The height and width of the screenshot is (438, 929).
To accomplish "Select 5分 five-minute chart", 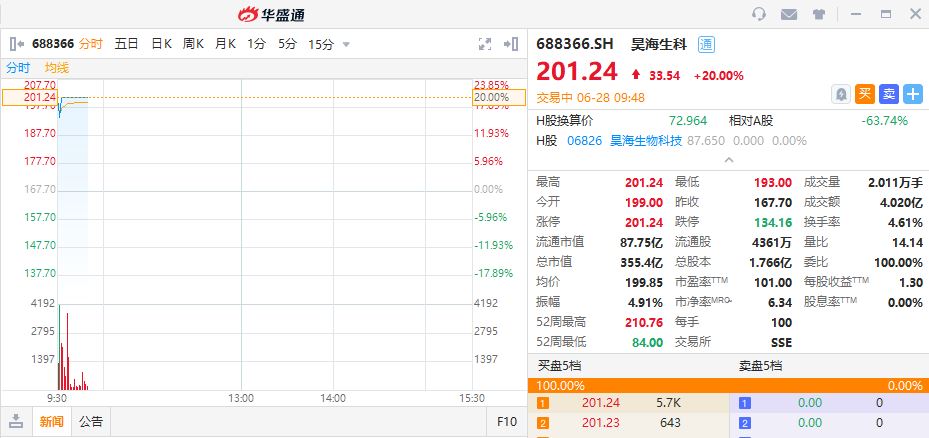I will point(287,44).
